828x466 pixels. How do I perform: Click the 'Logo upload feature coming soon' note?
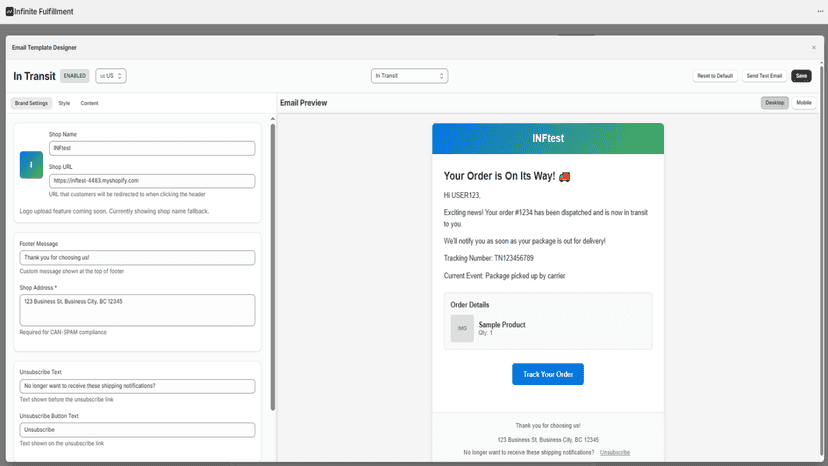[x=114, y=211]
